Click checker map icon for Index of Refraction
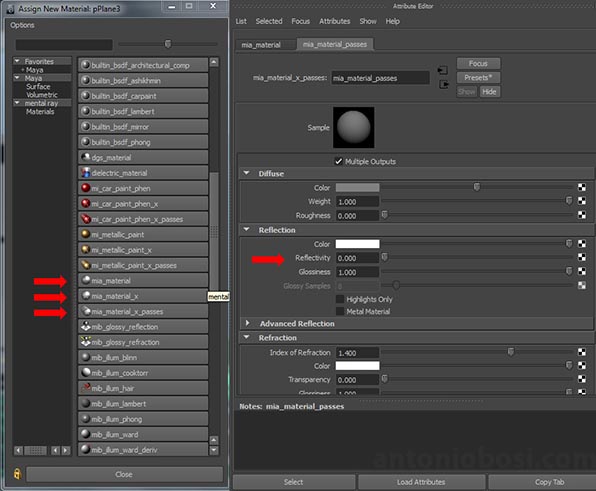 pyautogui.click(x=582, y=352)
